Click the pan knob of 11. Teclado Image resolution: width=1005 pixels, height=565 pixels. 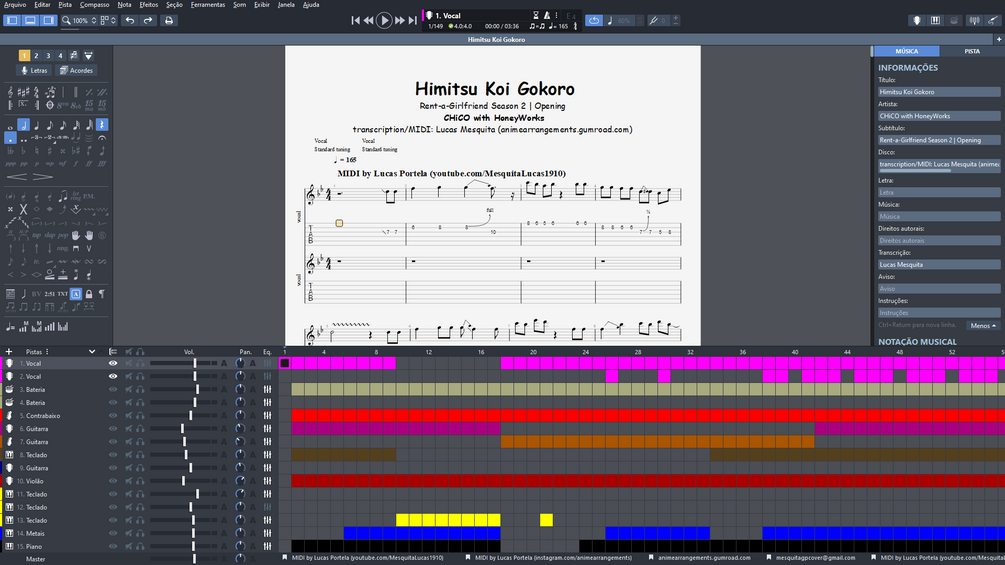(240, 494)
